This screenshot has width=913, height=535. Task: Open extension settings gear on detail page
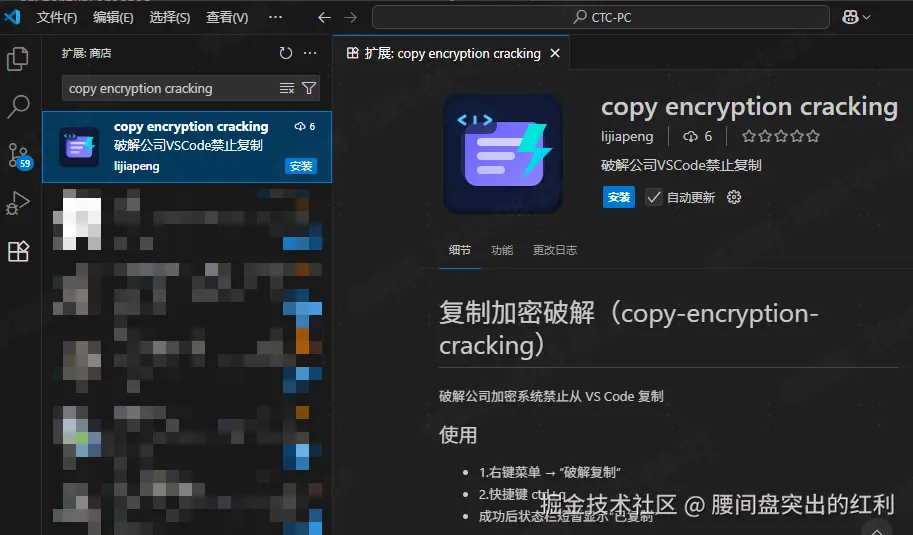coord(734,197)
